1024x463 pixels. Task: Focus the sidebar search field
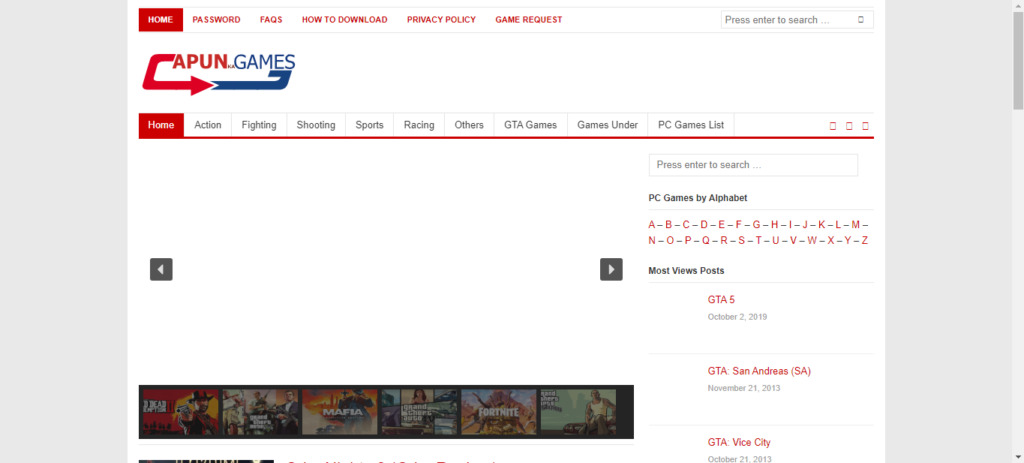click(x=753, y=165)
